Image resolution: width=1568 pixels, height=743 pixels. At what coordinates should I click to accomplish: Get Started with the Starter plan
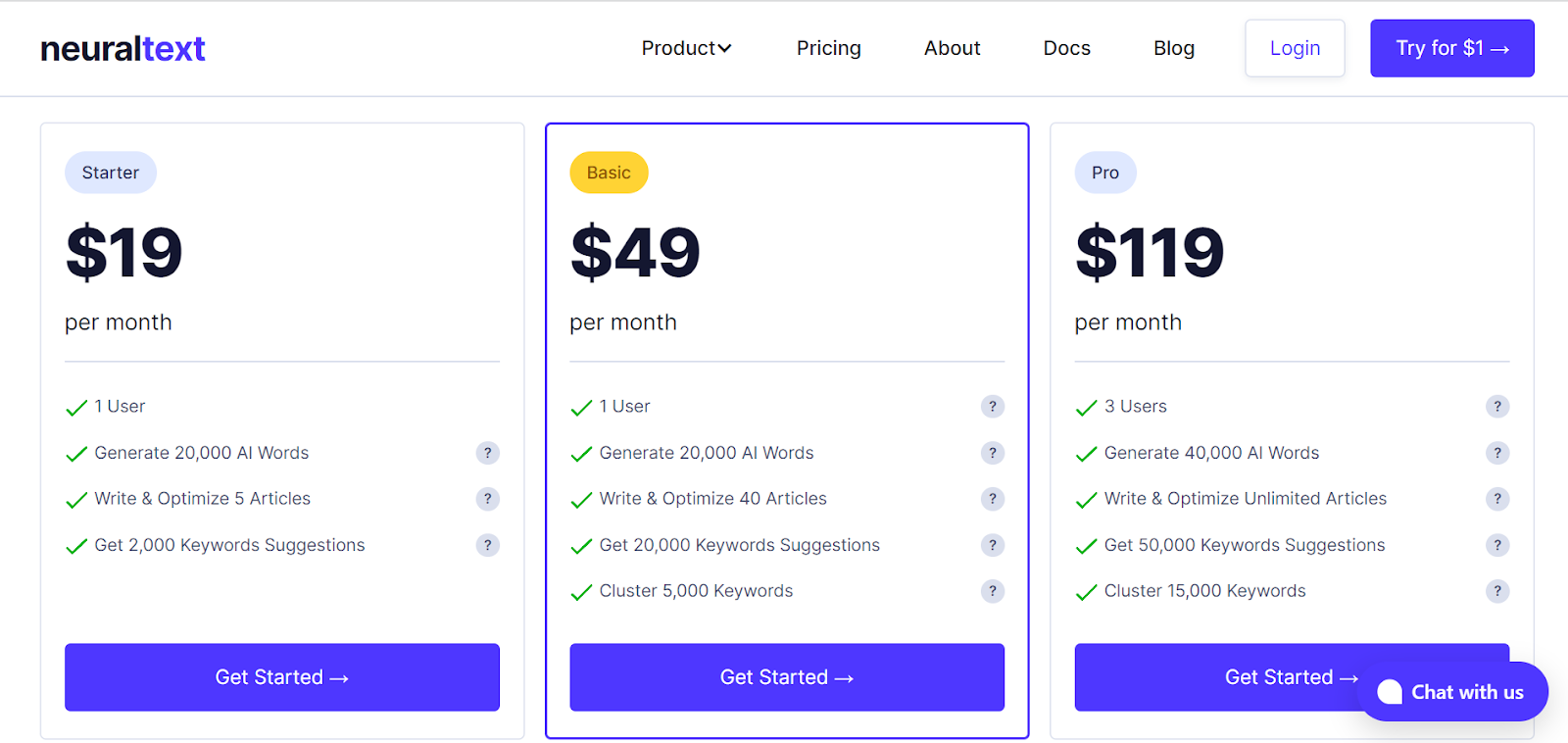(x=282, y=677)
